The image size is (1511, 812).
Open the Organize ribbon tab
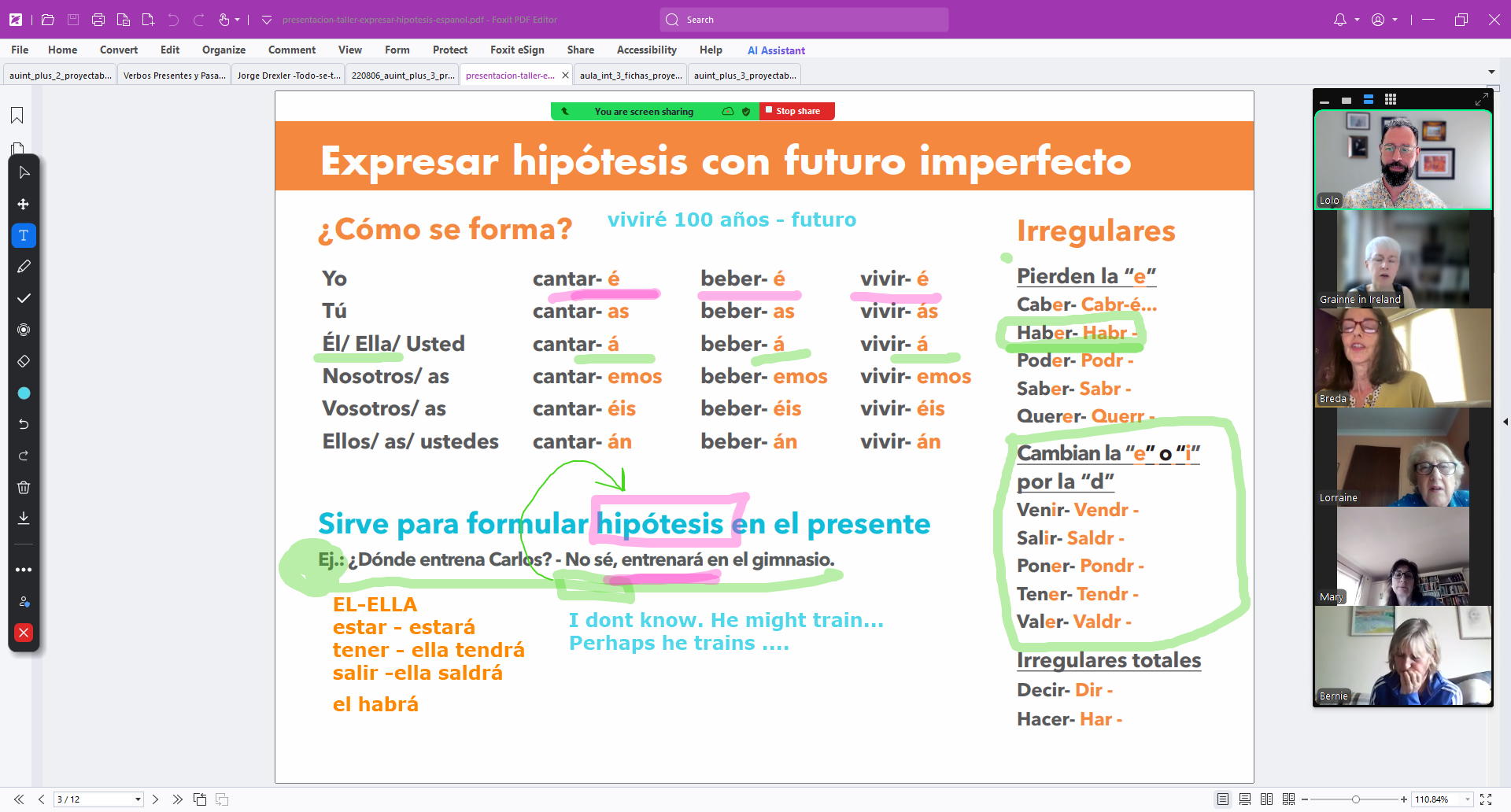pos(224,50)
